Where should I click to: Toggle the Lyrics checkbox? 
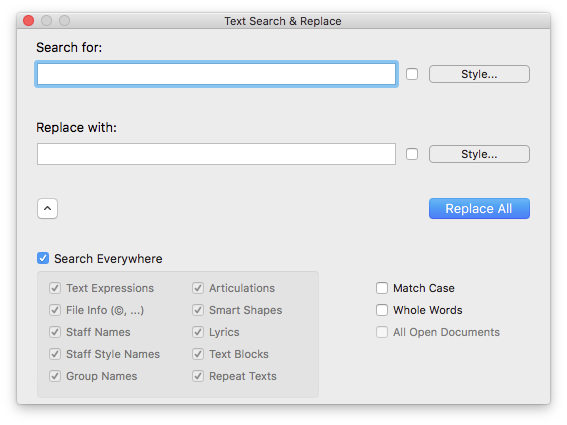tap(198, 332)
